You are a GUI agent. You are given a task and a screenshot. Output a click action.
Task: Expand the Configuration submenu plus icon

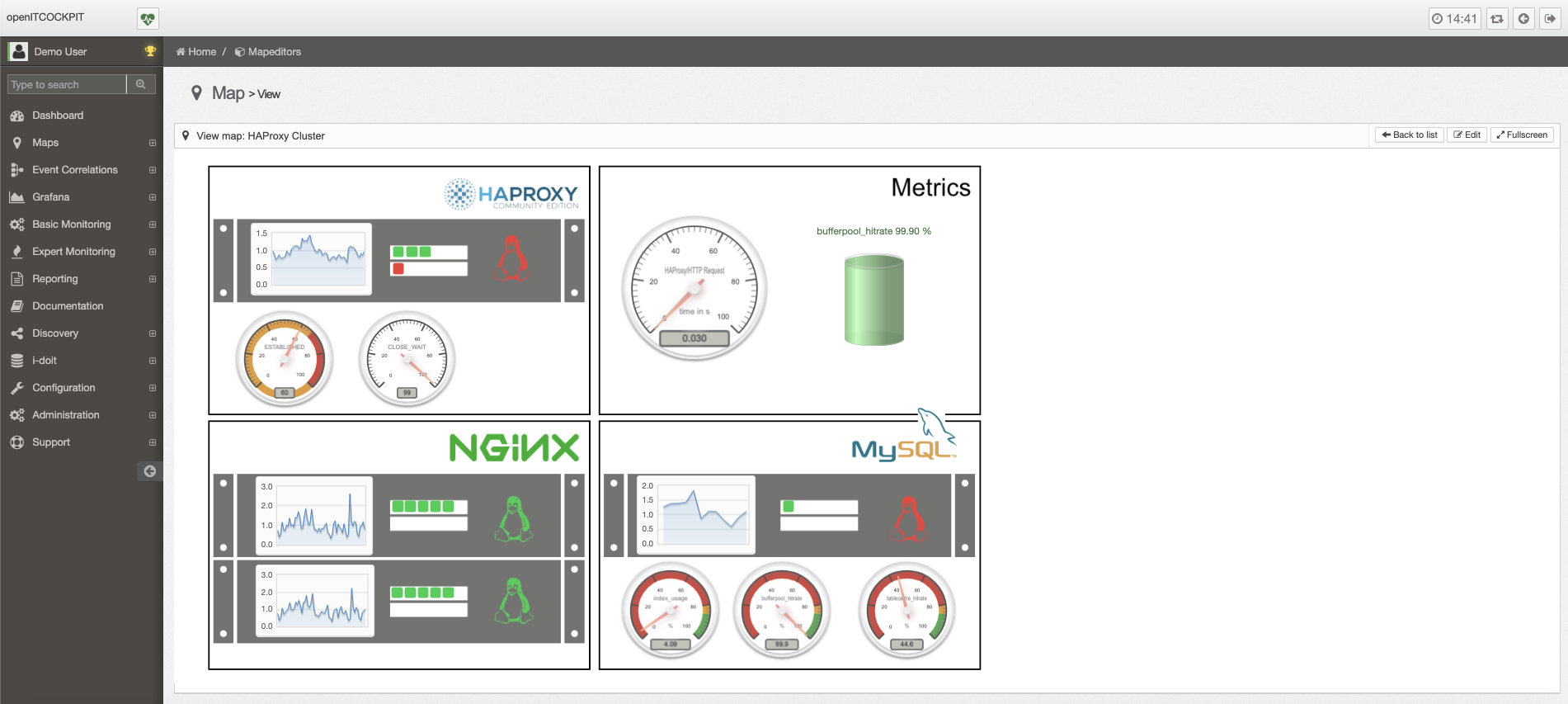(x=153, y=388)
